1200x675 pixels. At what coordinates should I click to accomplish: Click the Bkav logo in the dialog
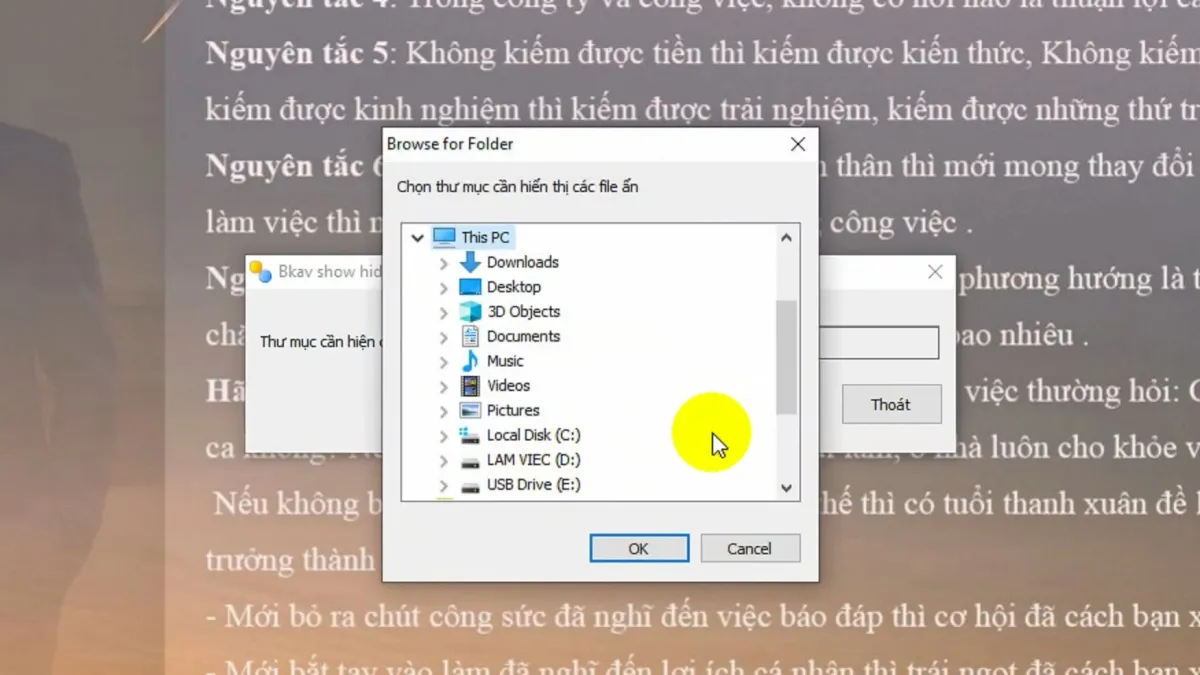click(262, 269)
